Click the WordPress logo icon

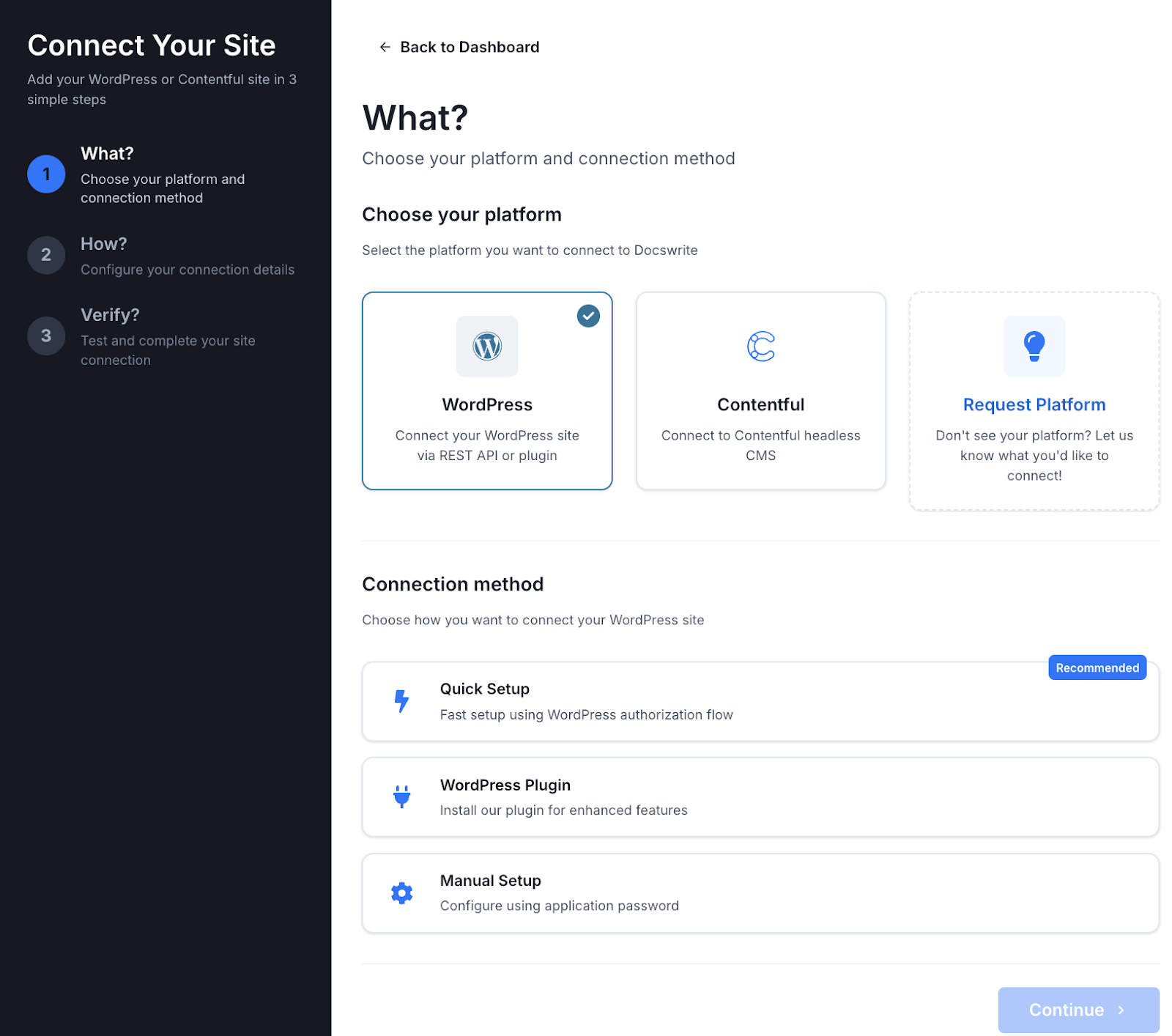(x=487, y=346)
